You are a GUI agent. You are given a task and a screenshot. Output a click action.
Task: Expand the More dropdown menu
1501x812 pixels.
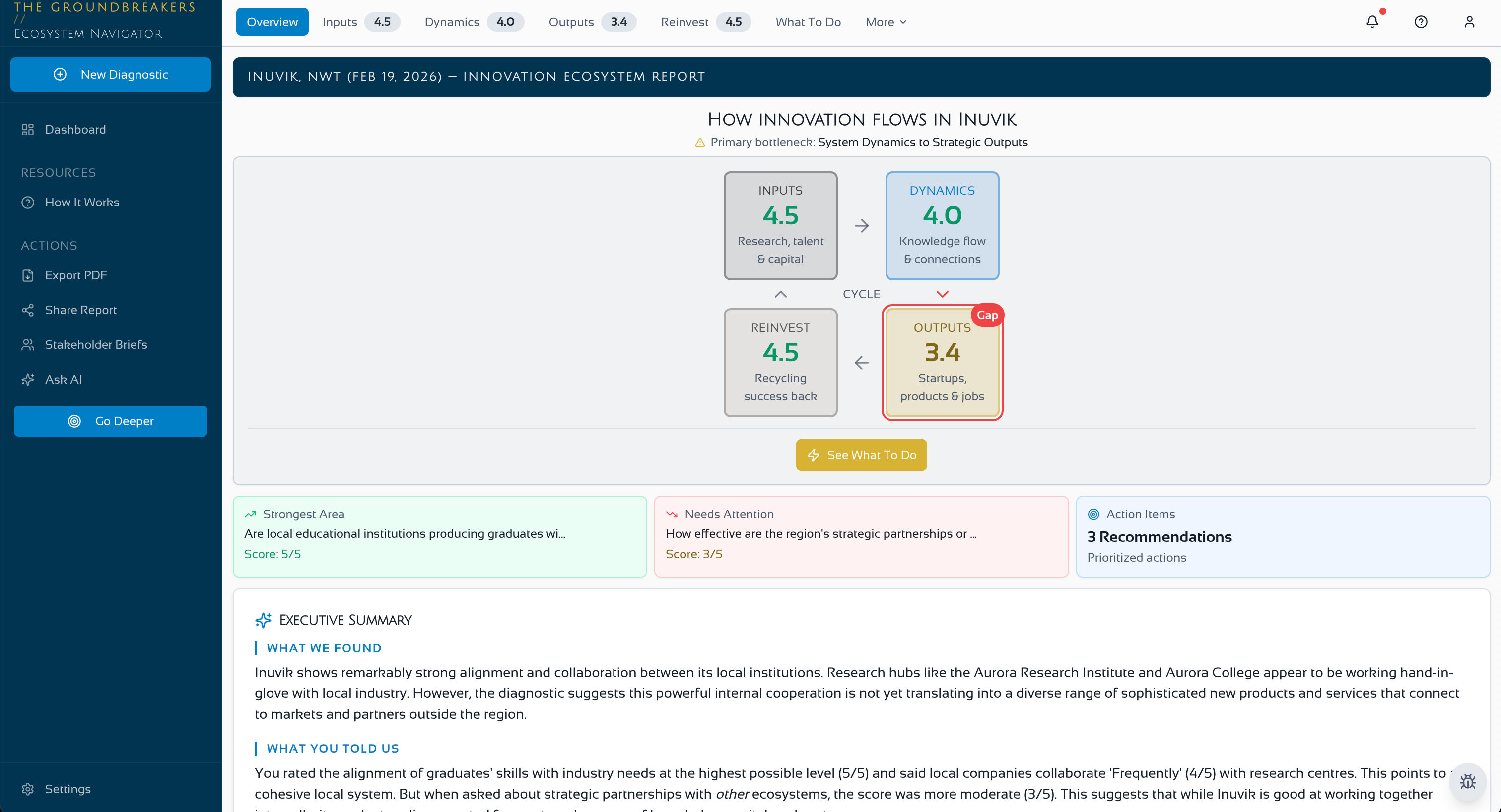885,22
